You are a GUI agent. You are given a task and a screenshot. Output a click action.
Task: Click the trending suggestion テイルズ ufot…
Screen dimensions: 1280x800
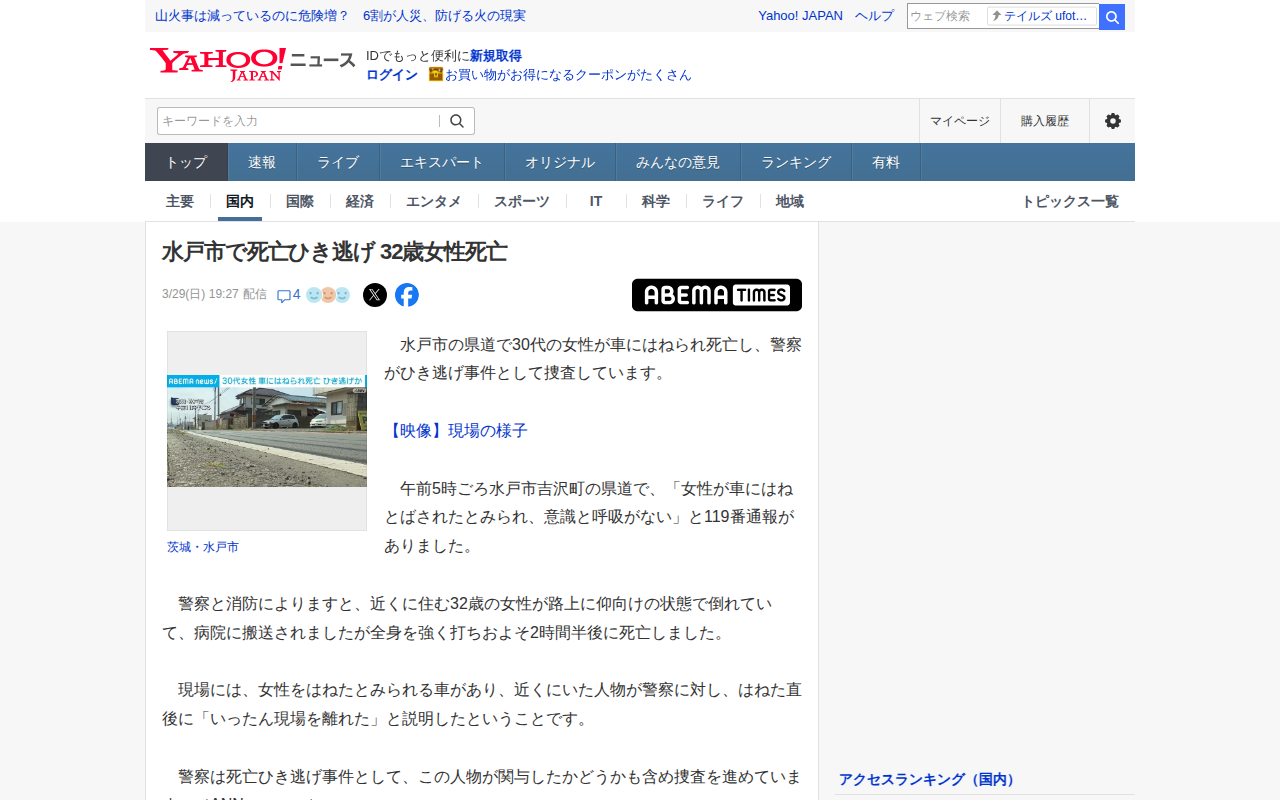1042,16
